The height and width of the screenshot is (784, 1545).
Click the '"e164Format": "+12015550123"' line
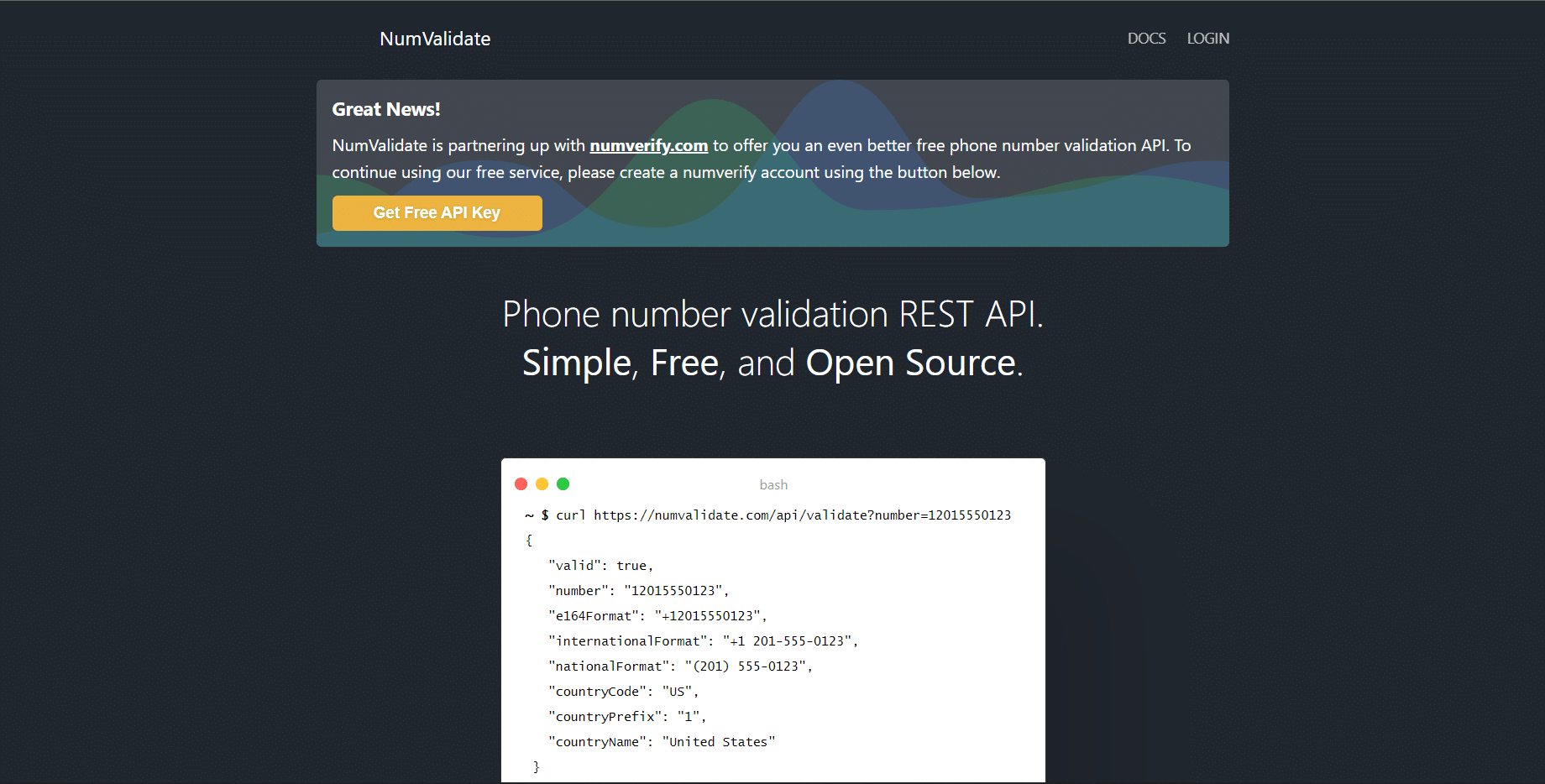[657, 616]
